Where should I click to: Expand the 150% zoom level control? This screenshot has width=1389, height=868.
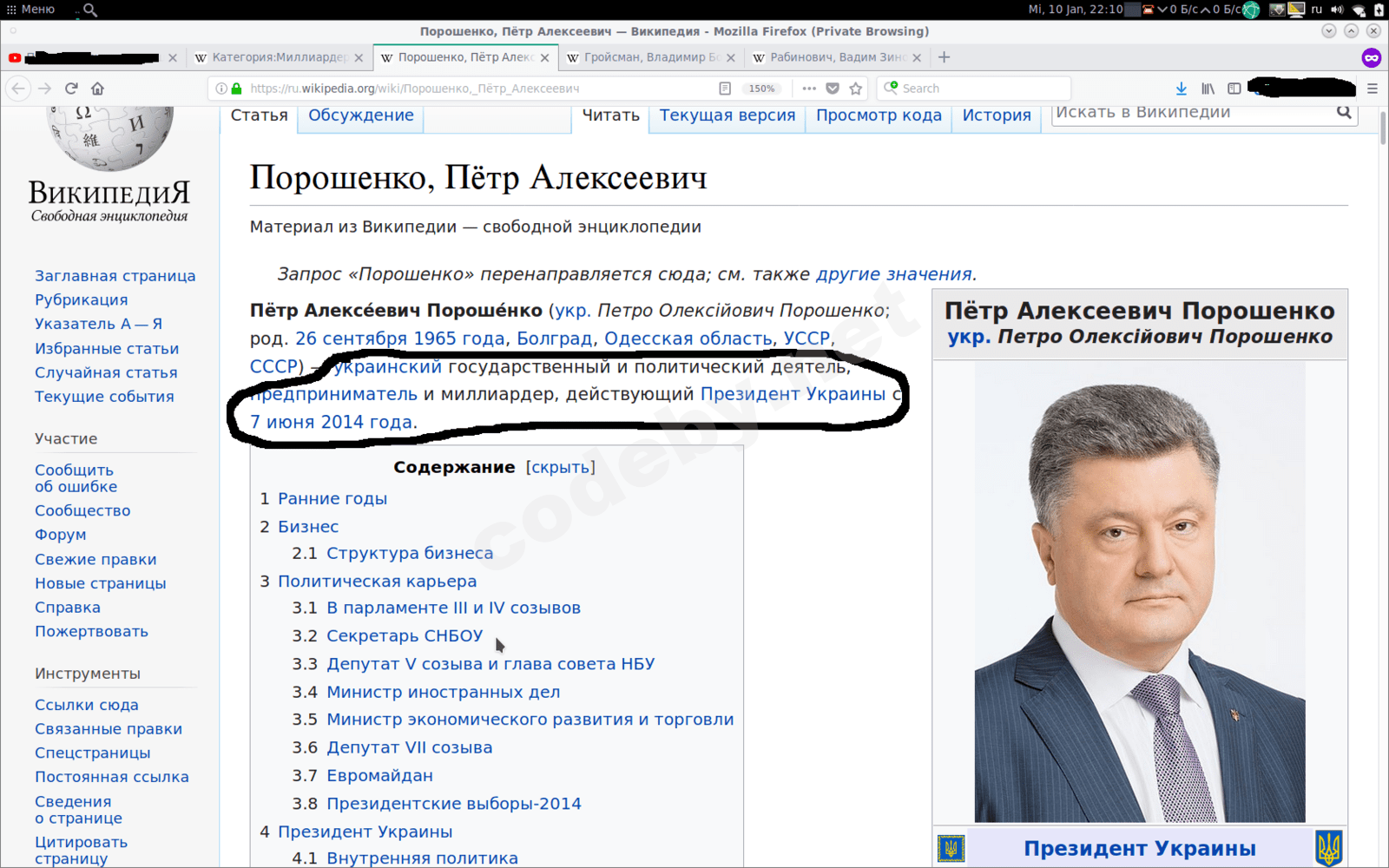point(761,88)
